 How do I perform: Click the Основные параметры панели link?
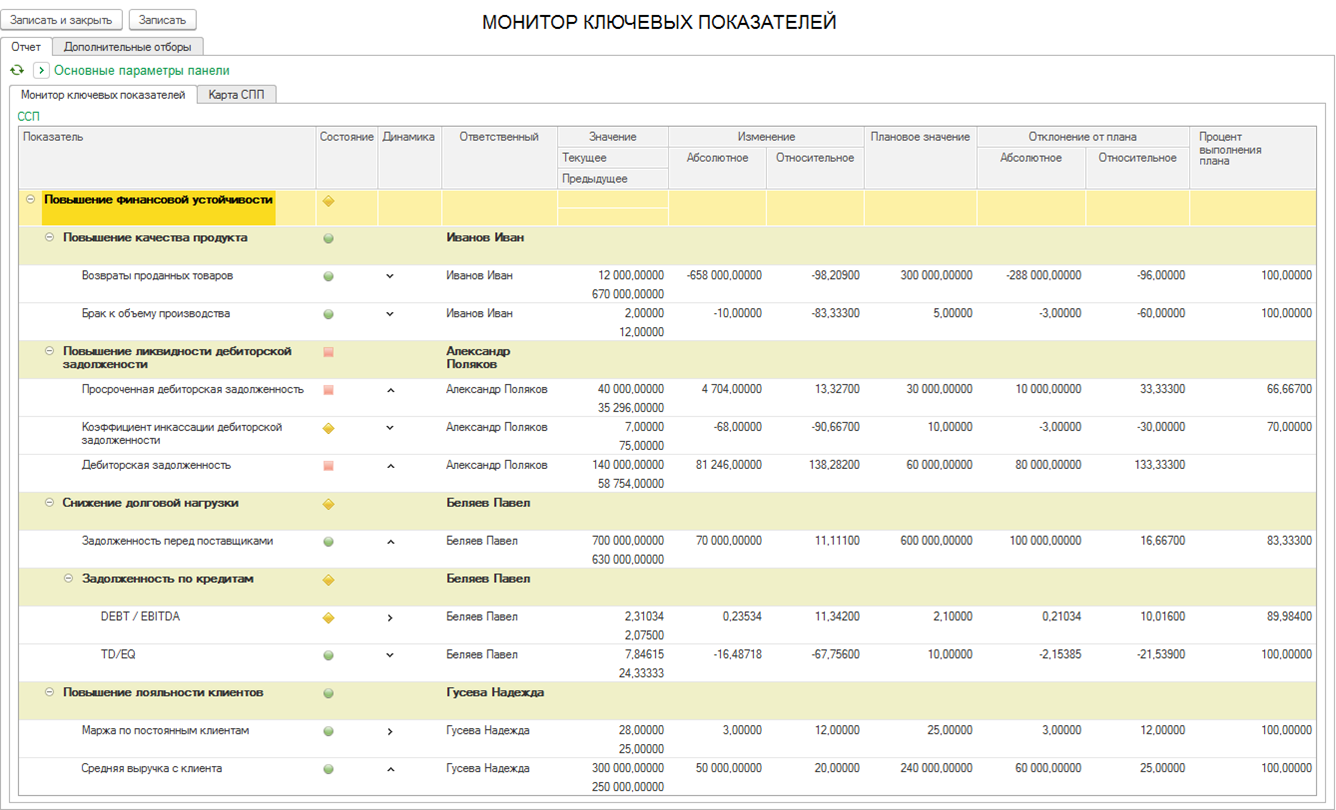141,70
